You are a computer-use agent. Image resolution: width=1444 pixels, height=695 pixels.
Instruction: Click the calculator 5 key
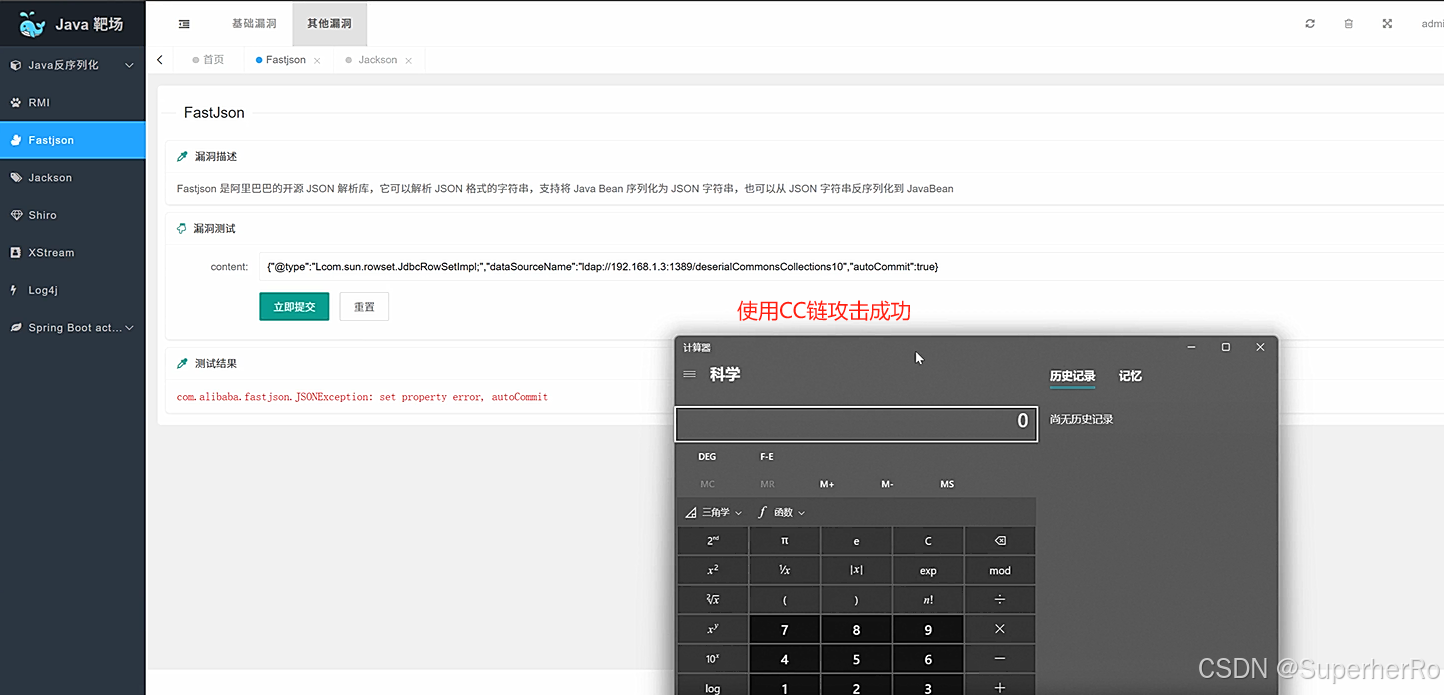tap(856, 659)
